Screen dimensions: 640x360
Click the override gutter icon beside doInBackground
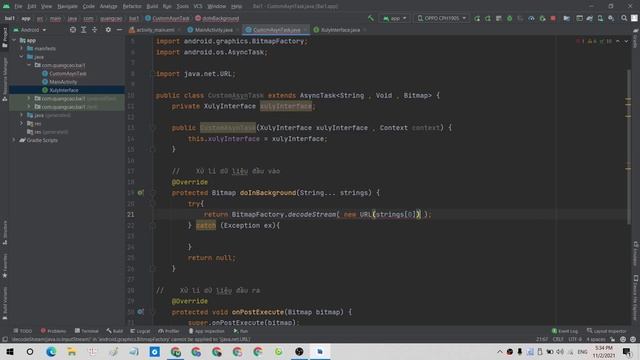coord(140,193)
